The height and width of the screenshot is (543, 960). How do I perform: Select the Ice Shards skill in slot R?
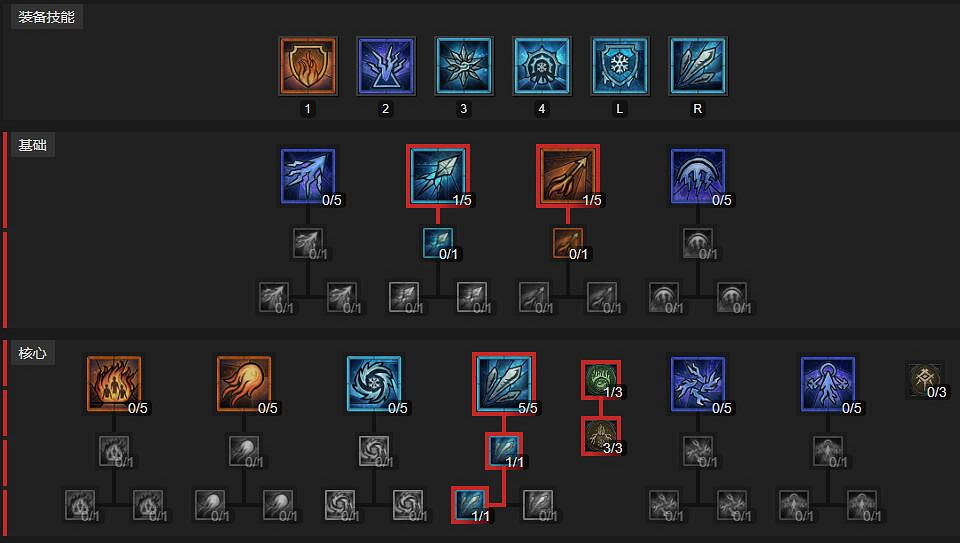(x=698, y=66)
